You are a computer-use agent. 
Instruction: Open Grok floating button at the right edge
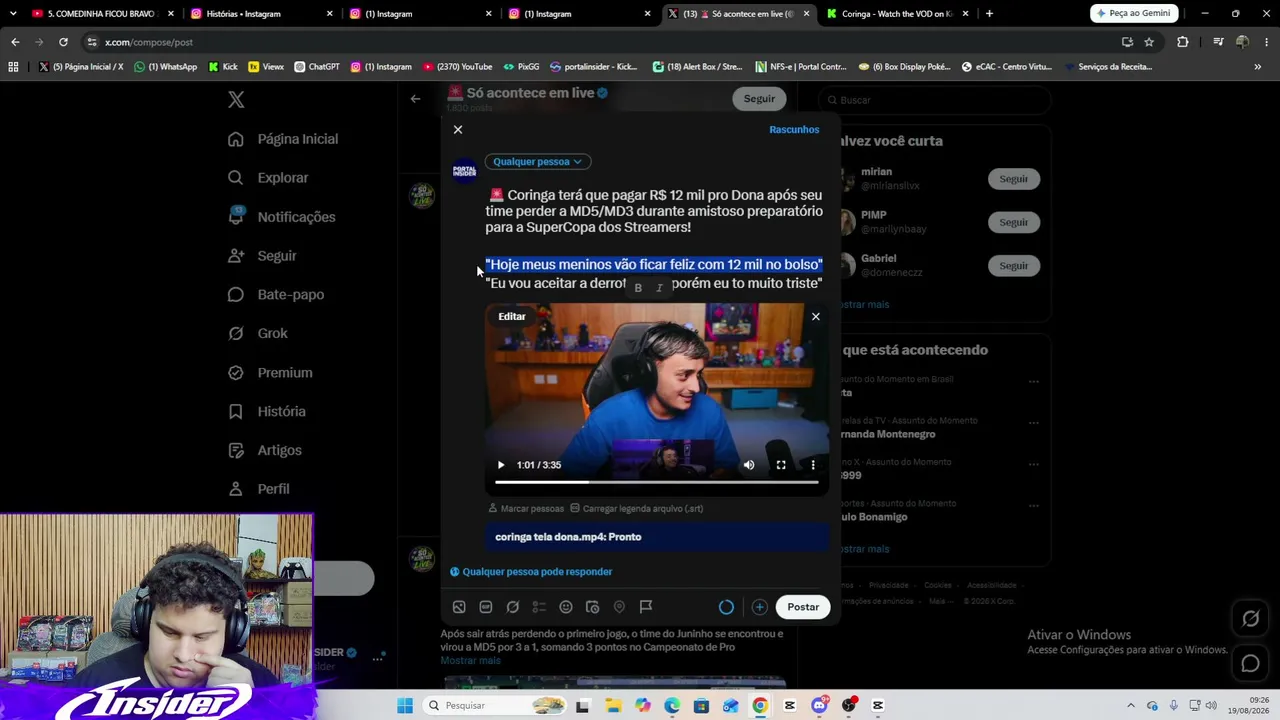(x=1250, y=620)
